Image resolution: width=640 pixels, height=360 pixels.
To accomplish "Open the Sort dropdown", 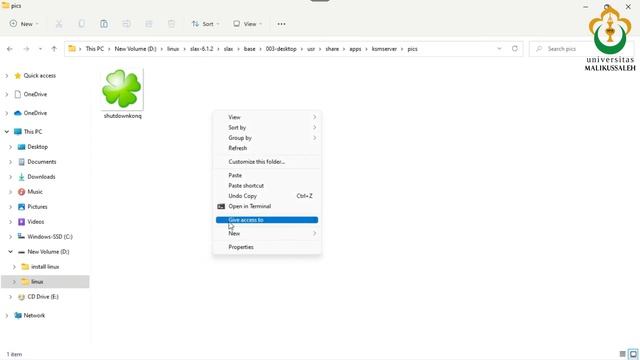I will click(x=205, y=24).
